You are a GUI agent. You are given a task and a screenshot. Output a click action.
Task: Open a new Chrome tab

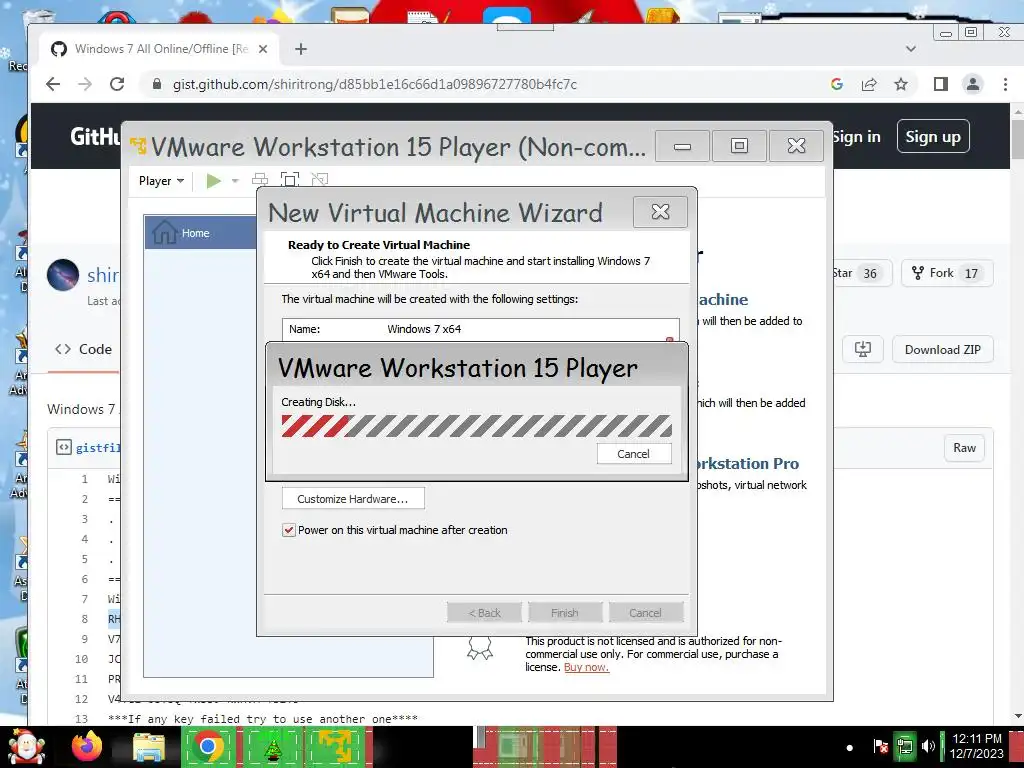[300, 49]
